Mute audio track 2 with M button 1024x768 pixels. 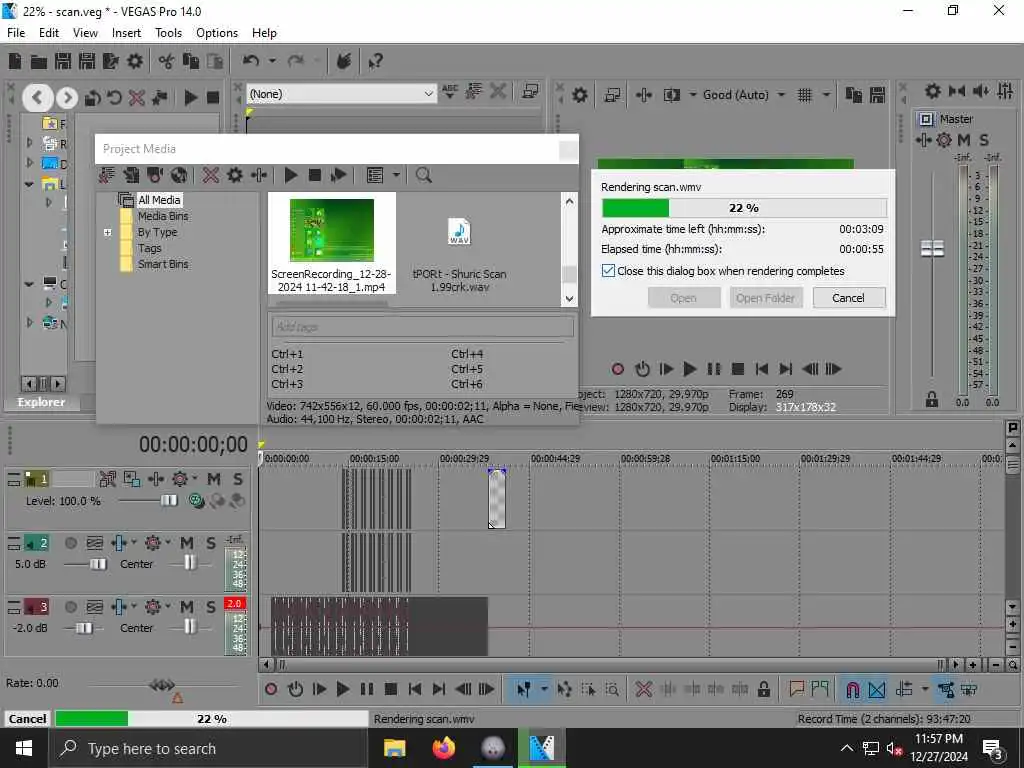point(187,543)
